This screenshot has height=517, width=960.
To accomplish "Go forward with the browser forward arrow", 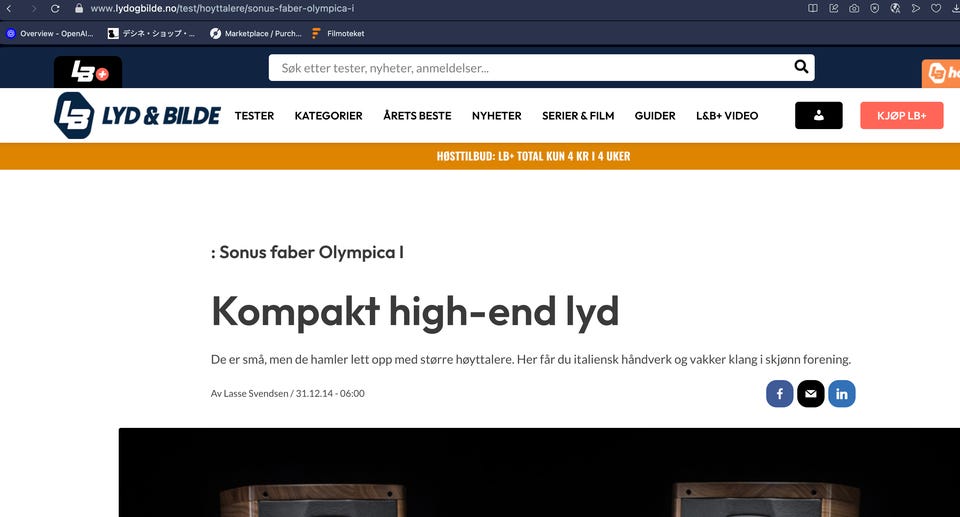I will tap(33, 9).
